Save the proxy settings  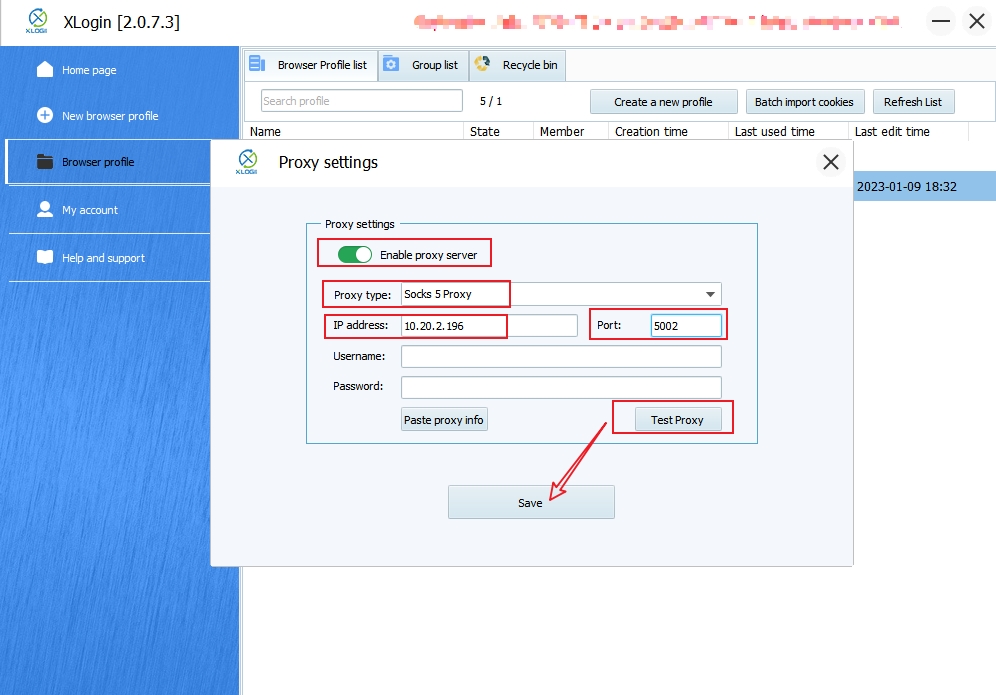click(x=530, y=502)
